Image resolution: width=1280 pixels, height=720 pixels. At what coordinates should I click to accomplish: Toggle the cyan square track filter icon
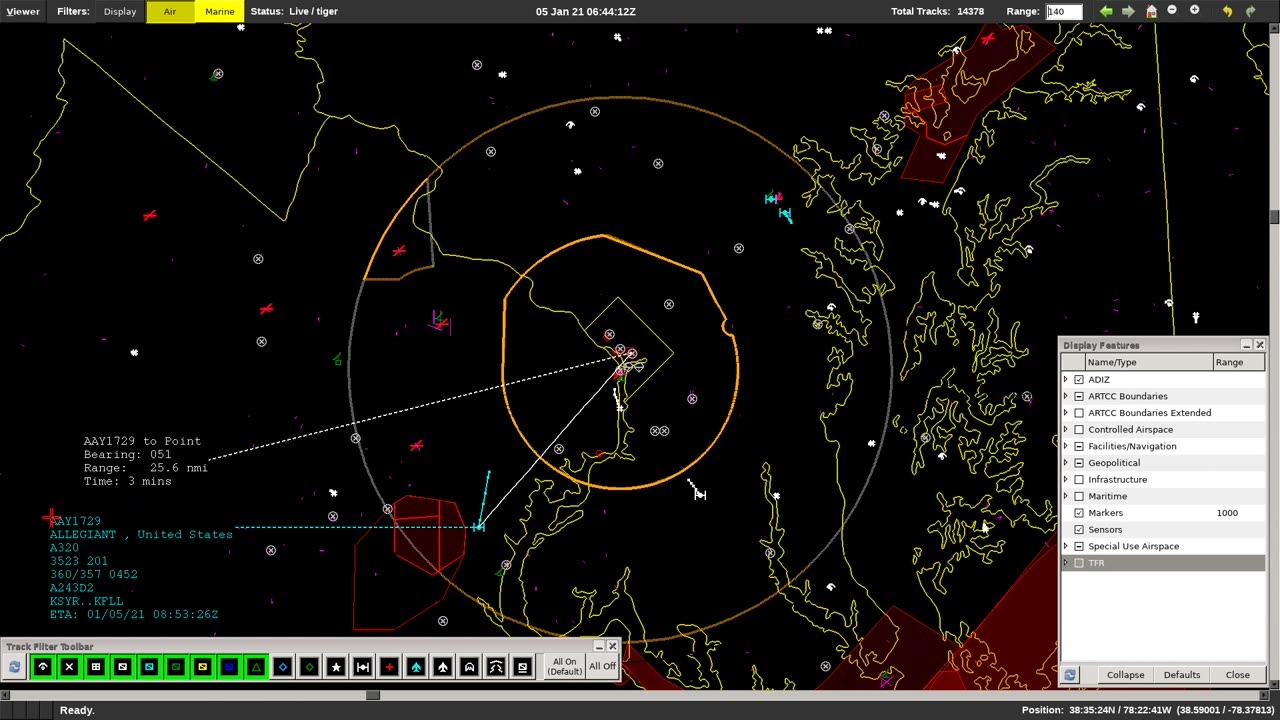(149, 667)
